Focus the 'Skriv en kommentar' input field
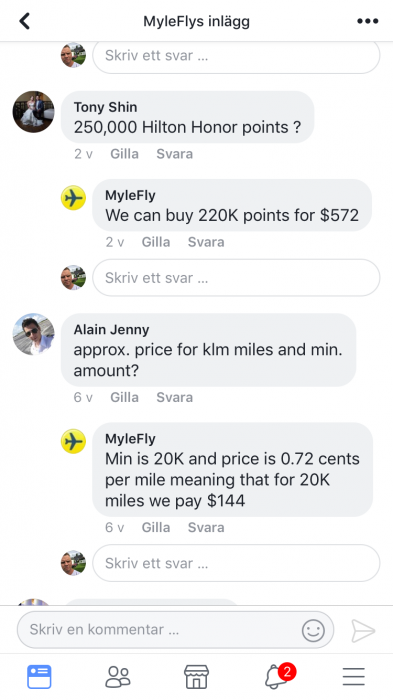The width and height of the screenshot is (393, 700). click(x=175, y=629)
